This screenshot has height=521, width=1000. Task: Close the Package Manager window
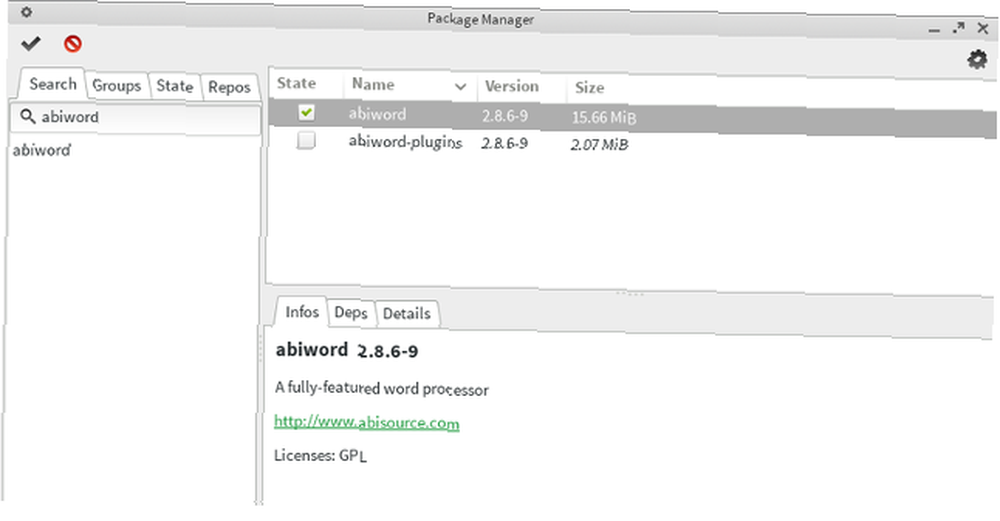(x=983, y=29)
